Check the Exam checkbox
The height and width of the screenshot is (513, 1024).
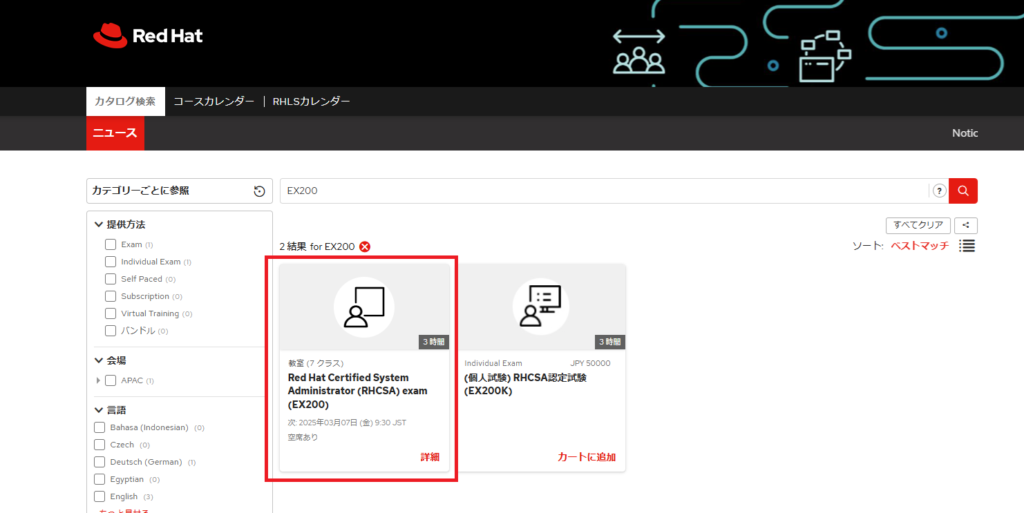(111, 245)
